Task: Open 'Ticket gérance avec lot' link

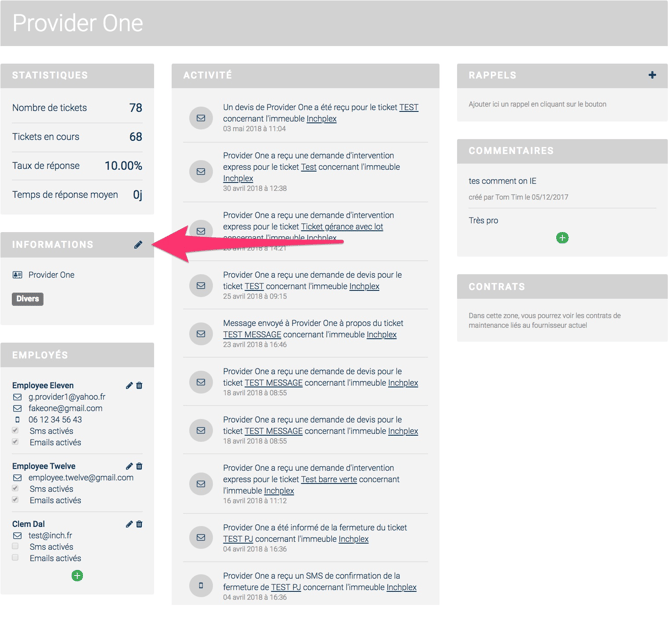Action: click(342, 227)
